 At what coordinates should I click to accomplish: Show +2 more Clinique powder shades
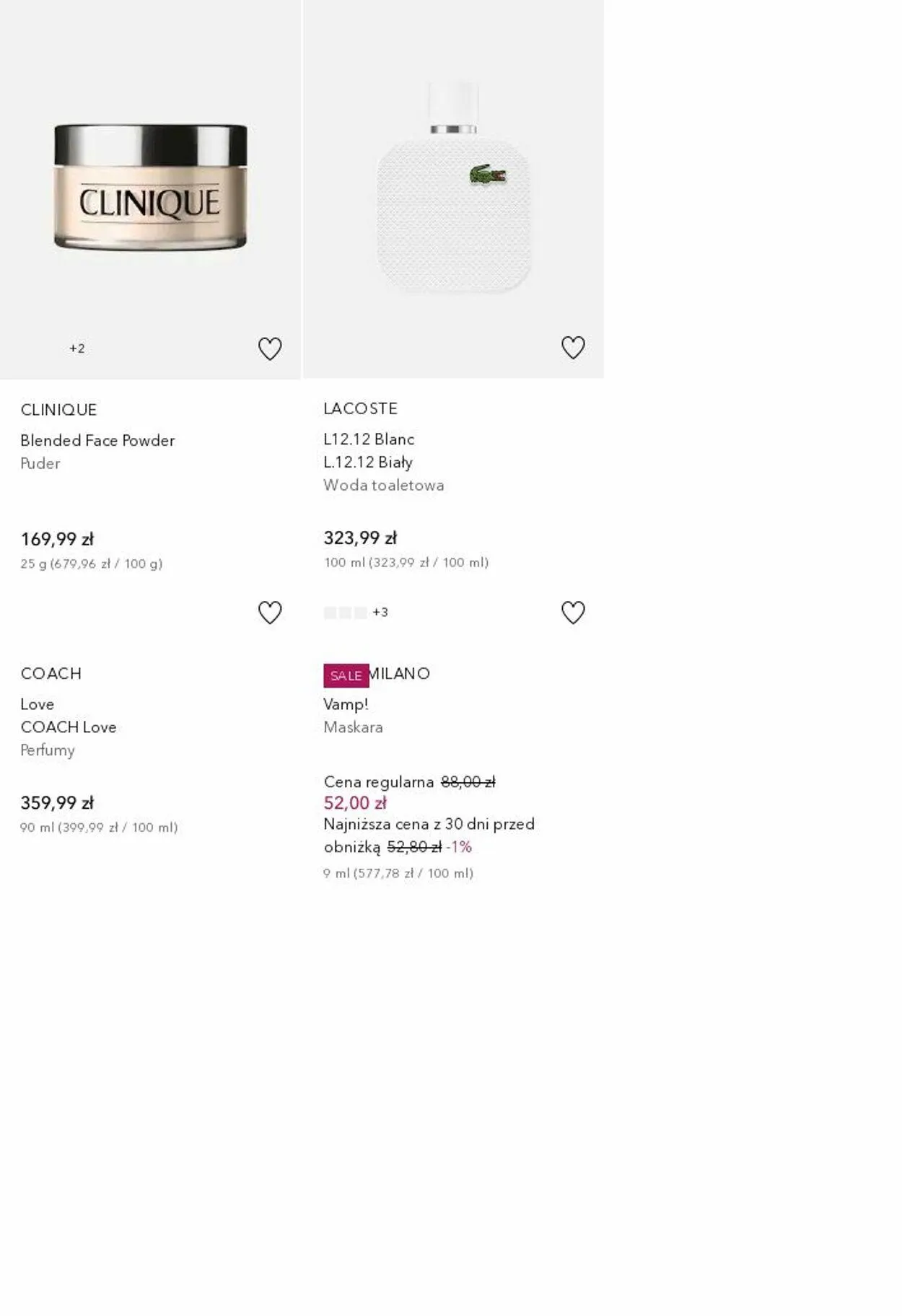click(77, 348)
